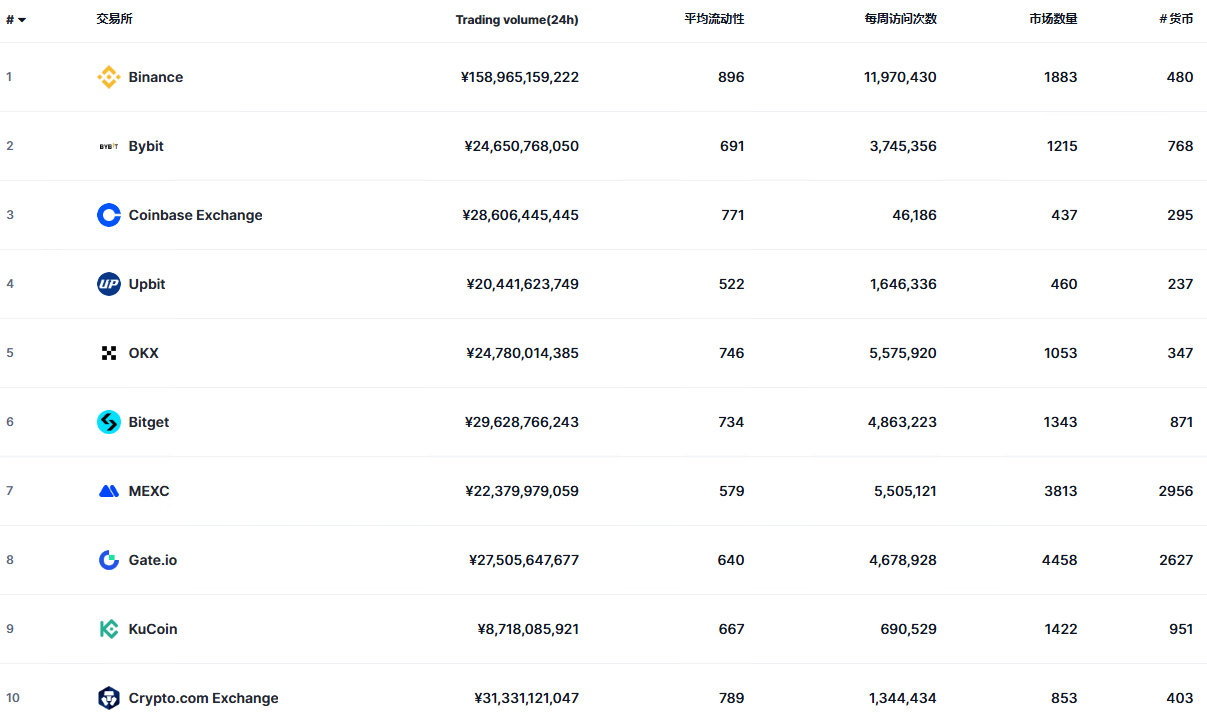Sort by Trading volume(24h) column
1207x722 pixels.
pyautogui.click(x=516, y=20)
